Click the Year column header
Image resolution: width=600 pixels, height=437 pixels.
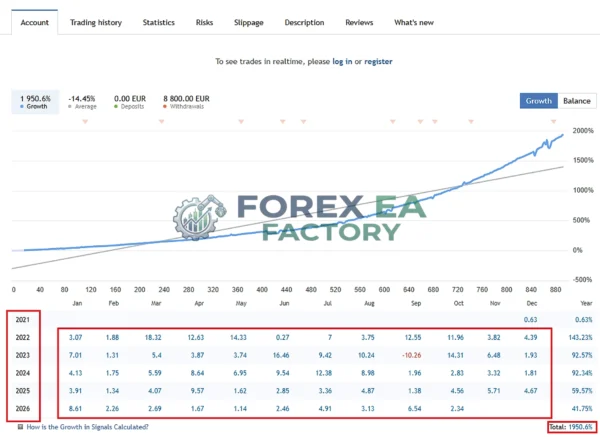tap(586, 303)
